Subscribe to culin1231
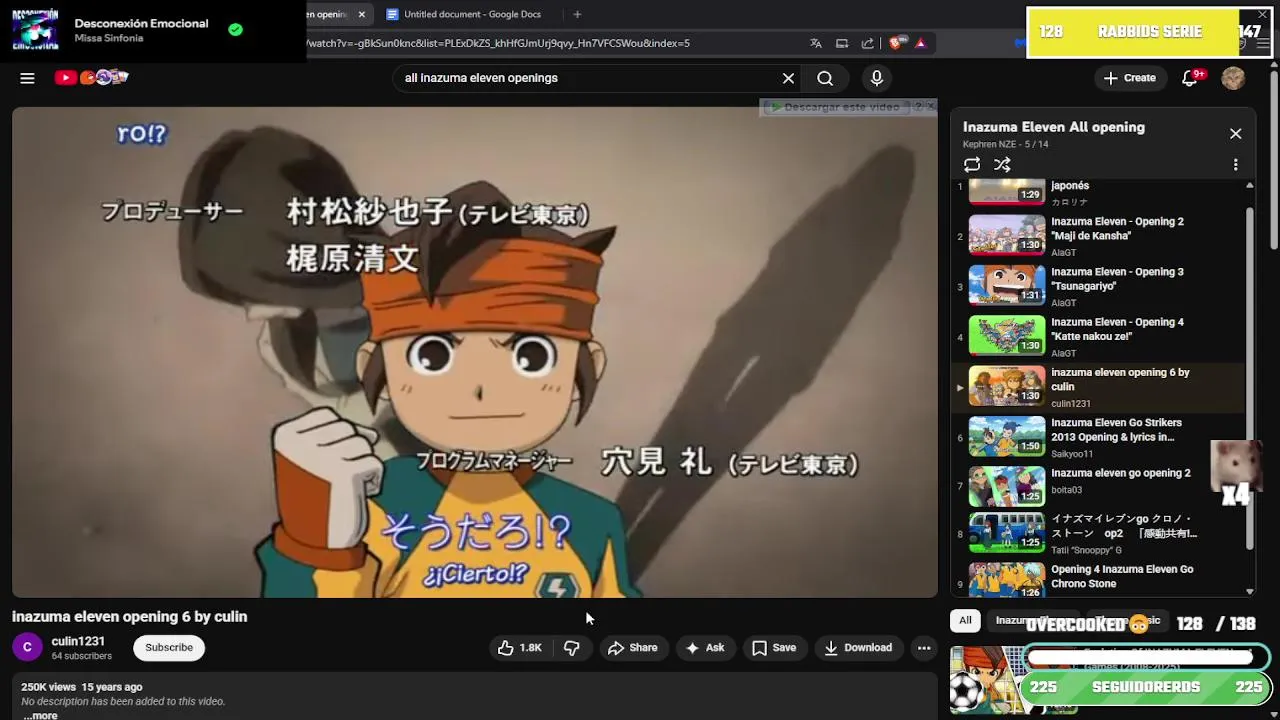1280x720 pixels. click(x=169, y=648)
